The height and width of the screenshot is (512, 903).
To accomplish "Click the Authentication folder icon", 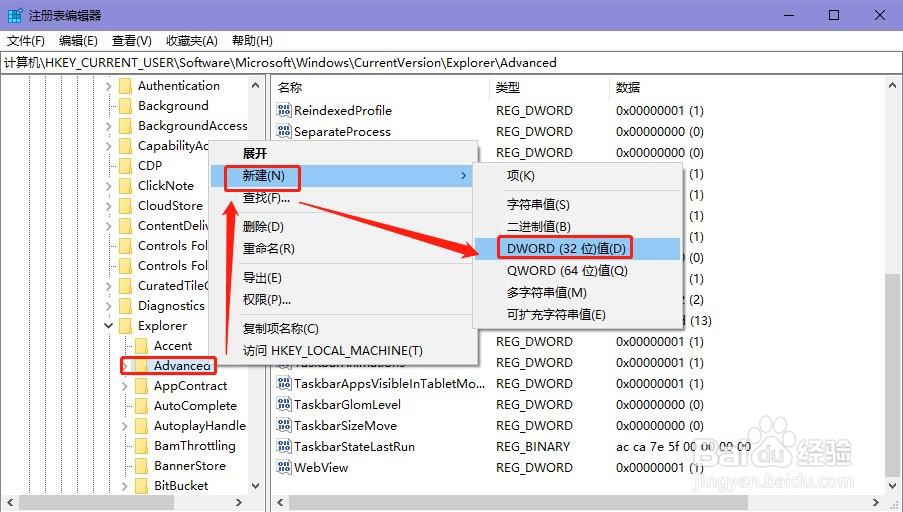I will pyautogui.click(x=125, y=86).
